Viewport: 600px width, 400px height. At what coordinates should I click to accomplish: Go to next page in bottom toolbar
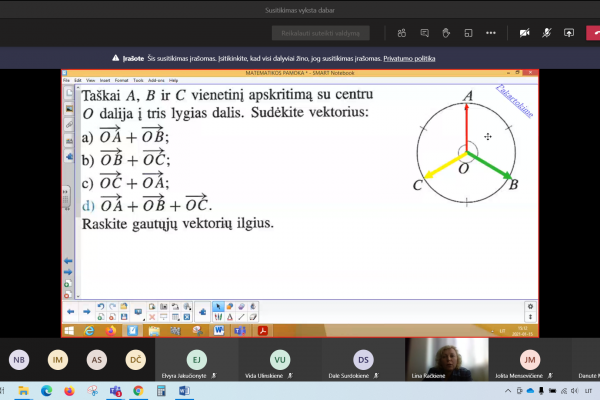click(87, 312)
